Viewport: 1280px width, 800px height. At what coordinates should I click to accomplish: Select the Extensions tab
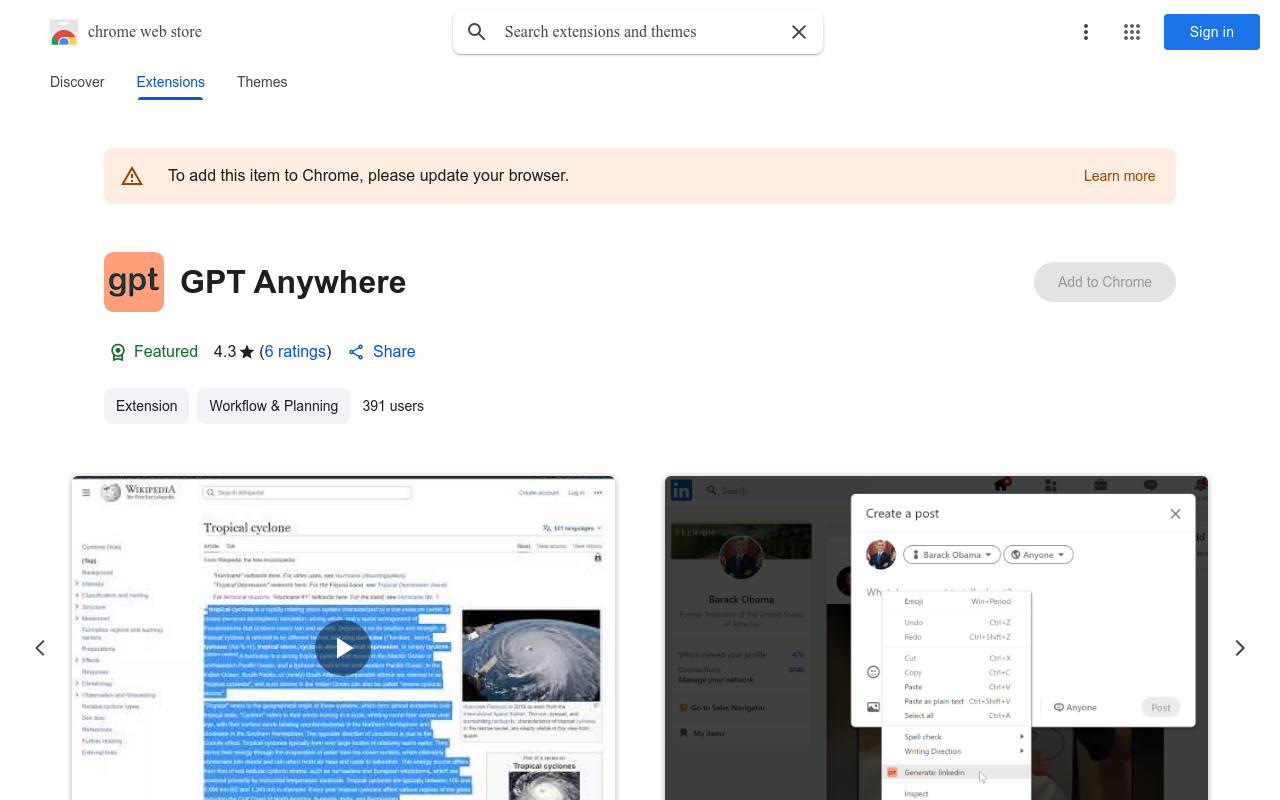(x=171, y=82)
